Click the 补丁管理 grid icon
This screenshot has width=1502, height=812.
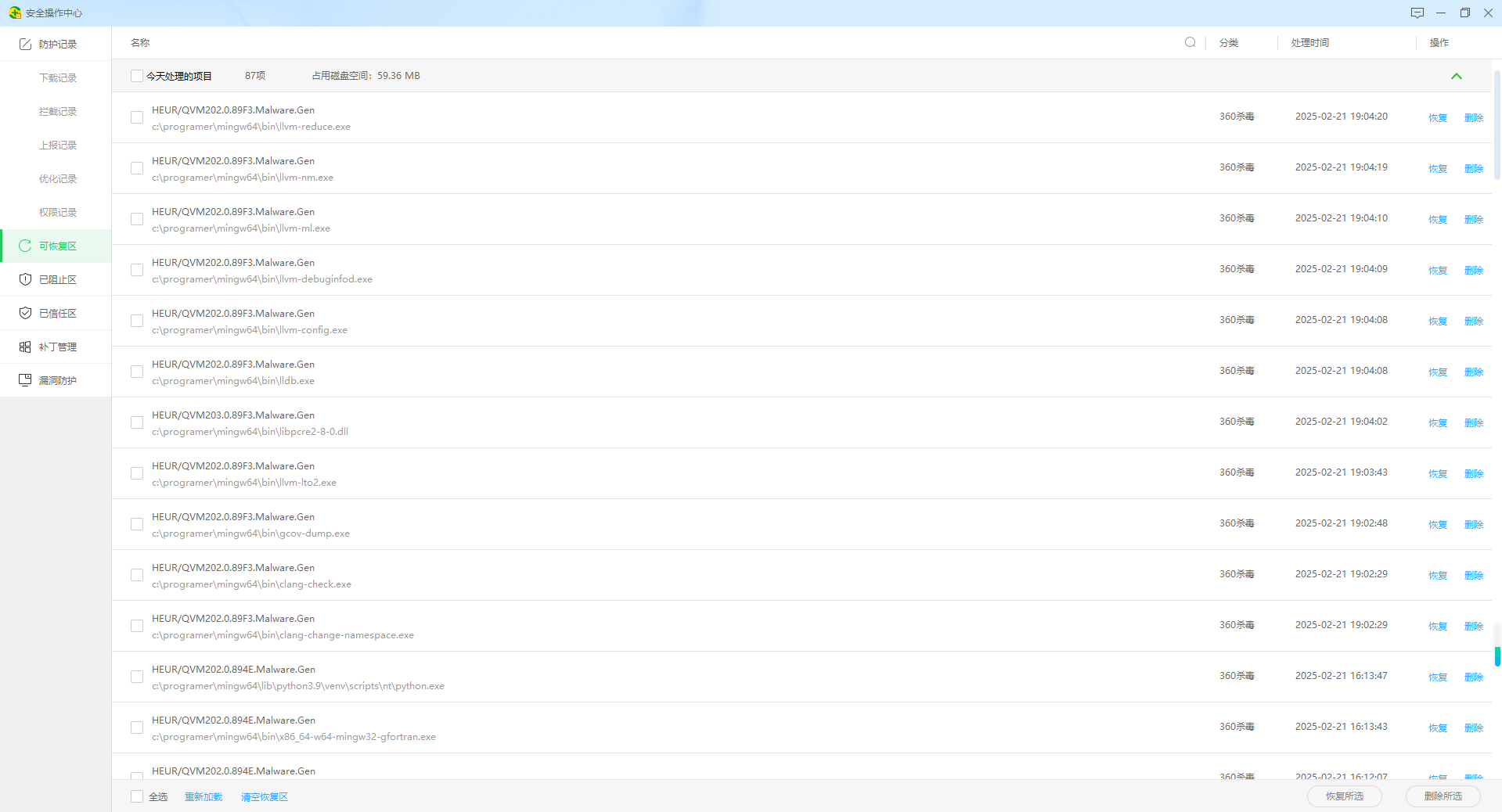25,347
